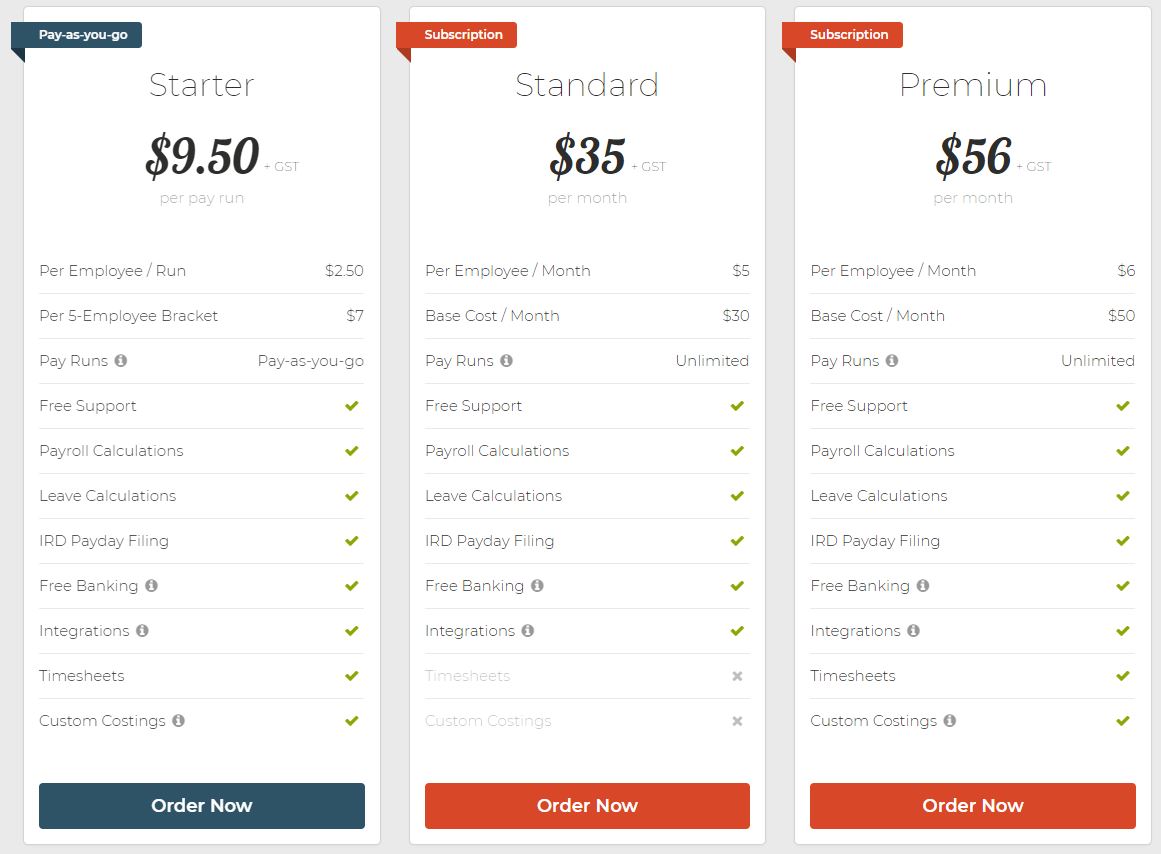1161x854 pixels.
Task: Click Starter plan Timesheets green checkmark
Action: tap(352, 676)
